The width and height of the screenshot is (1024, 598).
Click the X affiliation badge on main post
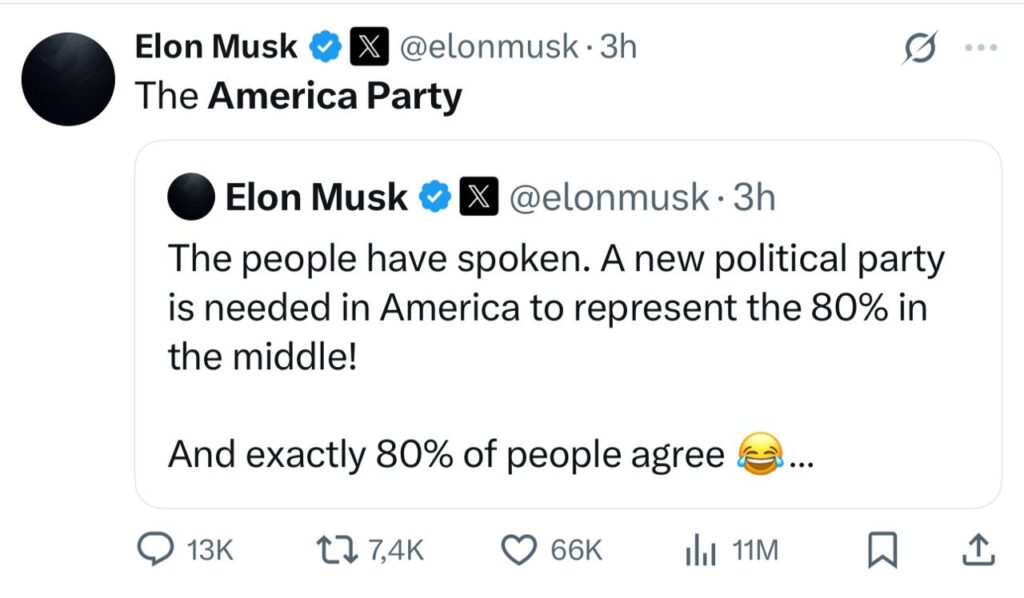(369, 47)
